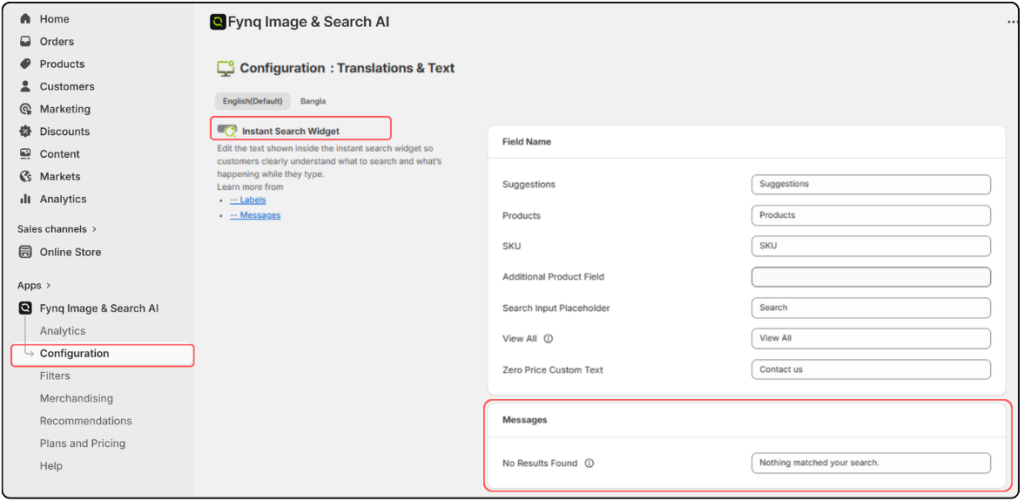Follow the Labels link
Image resolution: width=1024 pixels, height=501 pixels.
click(x=248, y=200)
